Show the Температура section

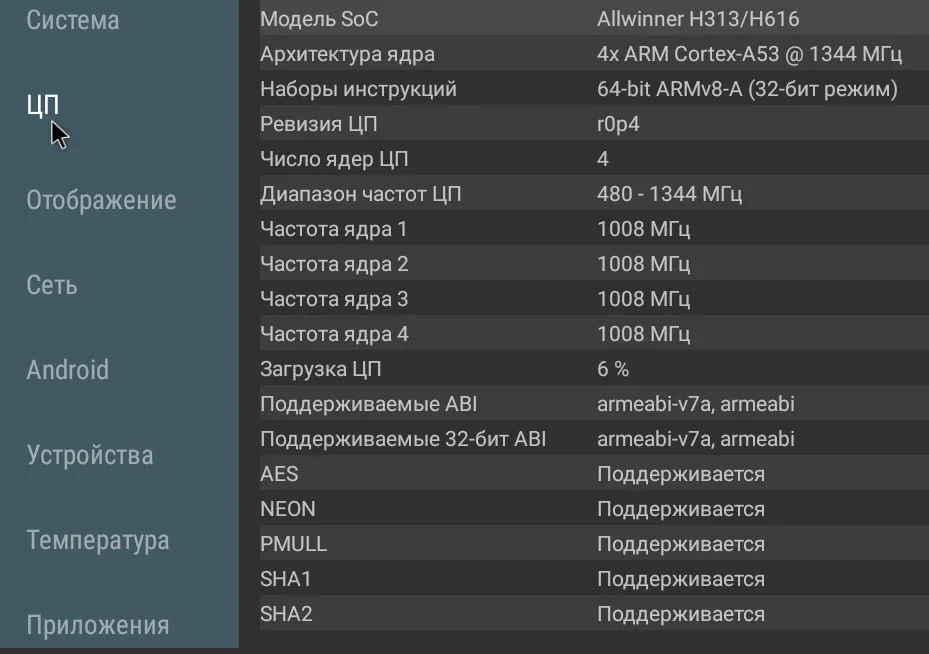pyautogui.click(x=97, y=541)
